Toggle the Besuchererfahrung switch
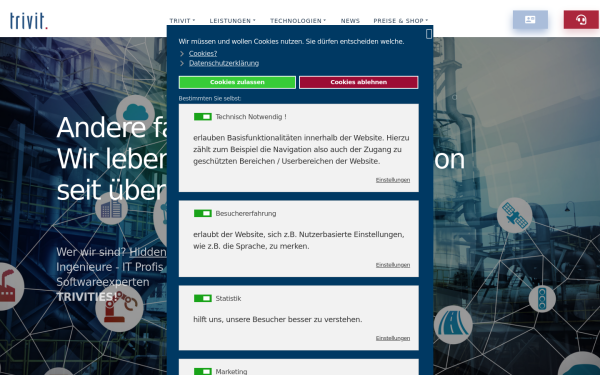The height and width of the screenshot is (375, 600). coord(203,213)
